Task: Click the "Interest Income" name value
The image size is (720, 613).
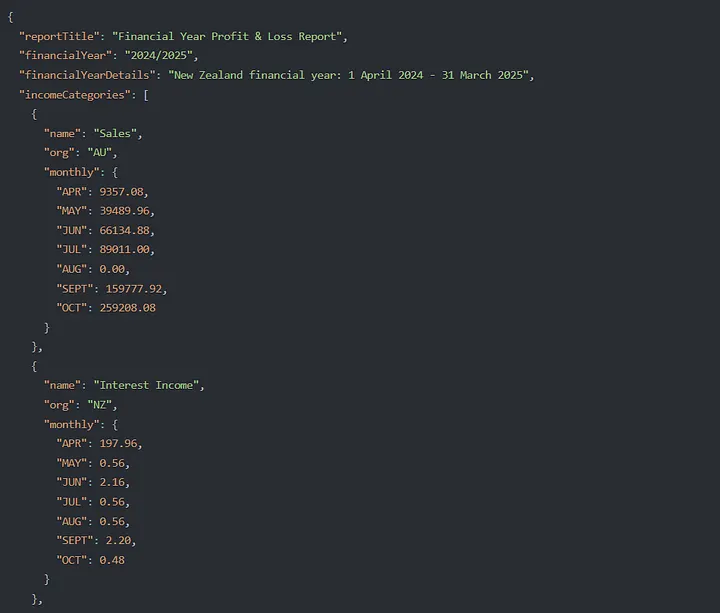Action: click(149, 385)
